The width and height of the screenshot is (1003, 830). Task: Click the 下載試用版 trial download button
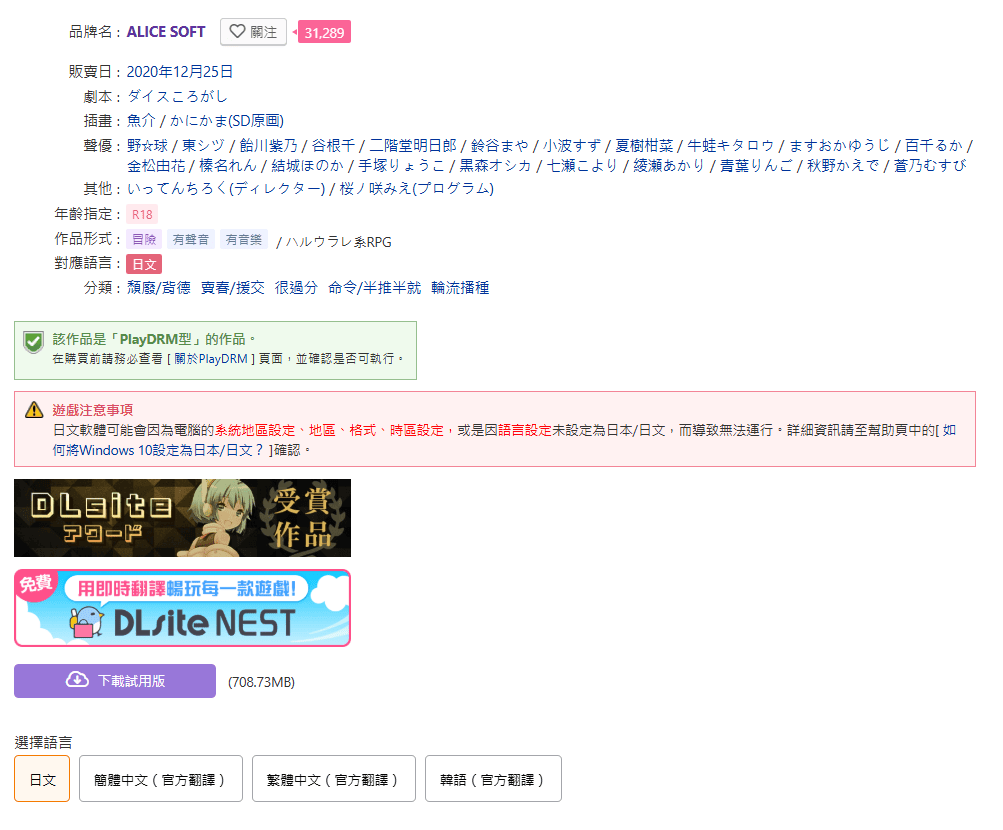pos(115,680)
